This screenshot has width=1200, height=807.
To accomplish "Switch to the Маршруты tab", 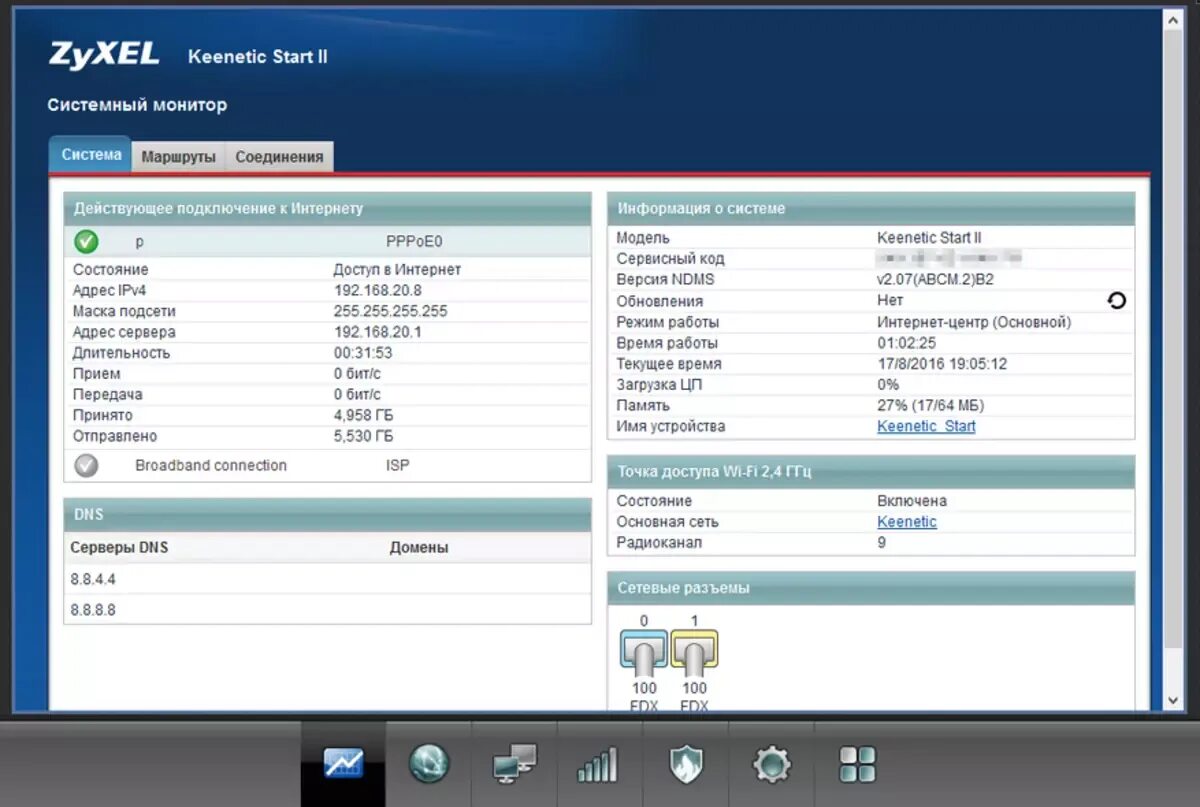I will [179, 157].
